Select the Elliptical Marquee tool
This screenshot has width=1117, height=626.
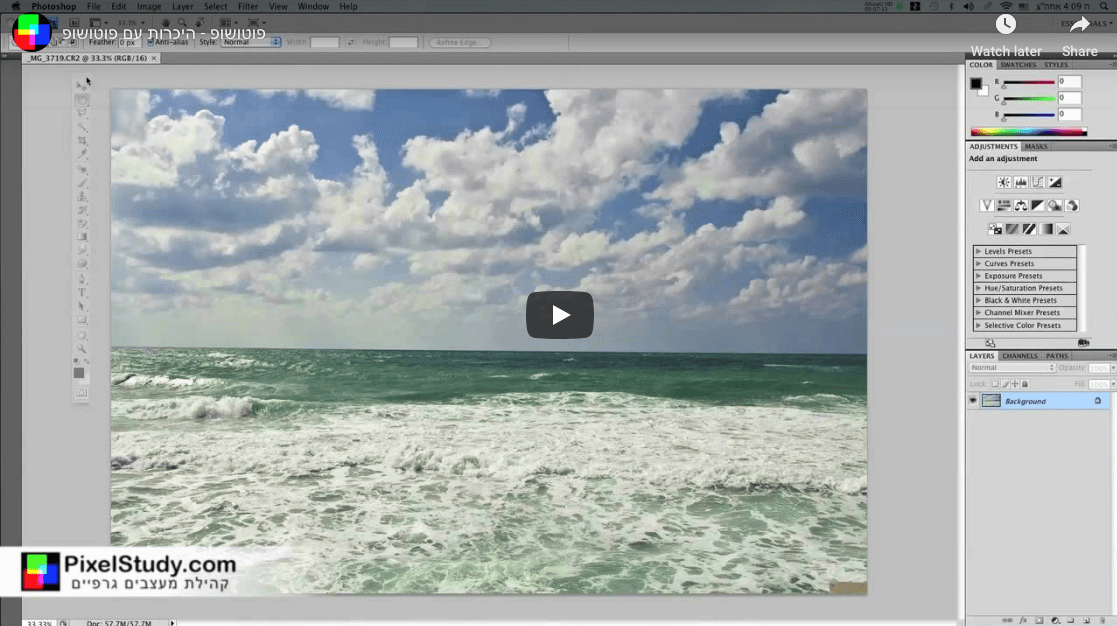point(81,100)
